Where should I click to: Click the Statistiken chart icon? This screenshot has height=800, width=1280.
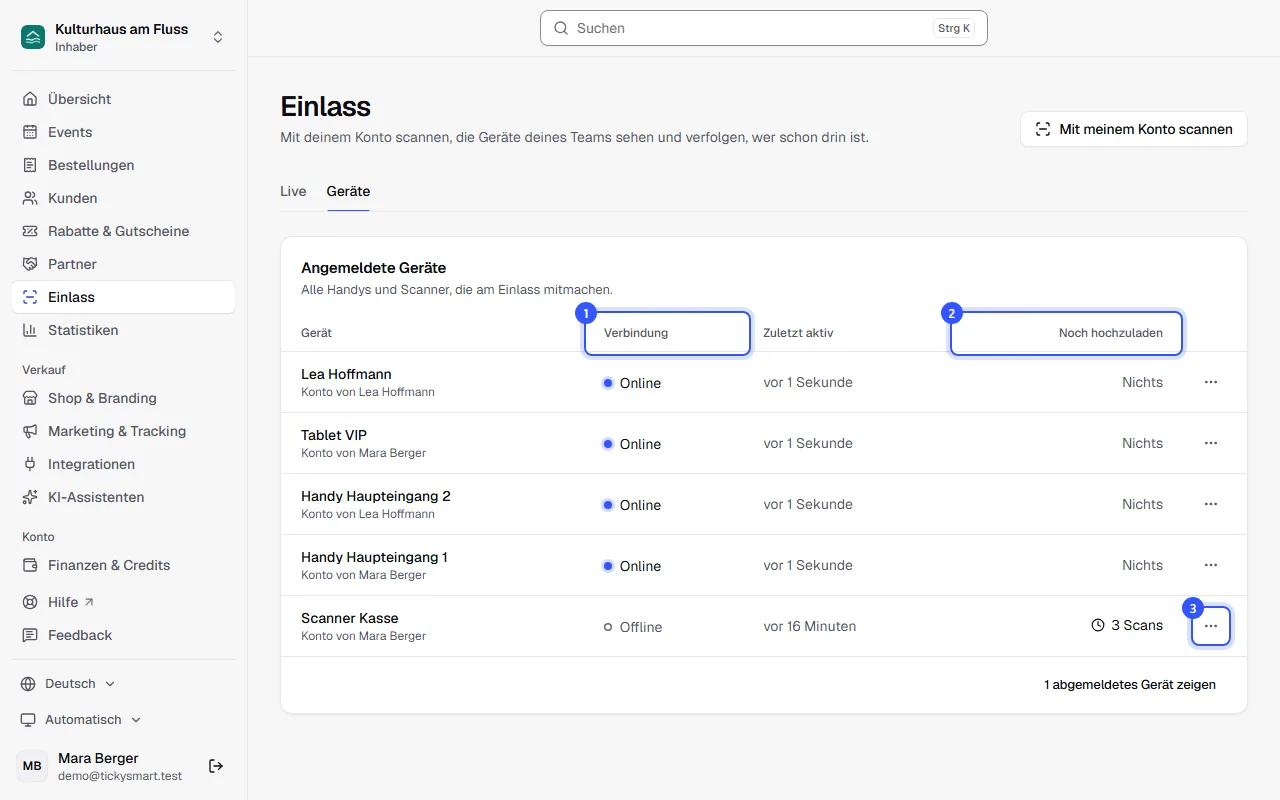coord(30,330)
